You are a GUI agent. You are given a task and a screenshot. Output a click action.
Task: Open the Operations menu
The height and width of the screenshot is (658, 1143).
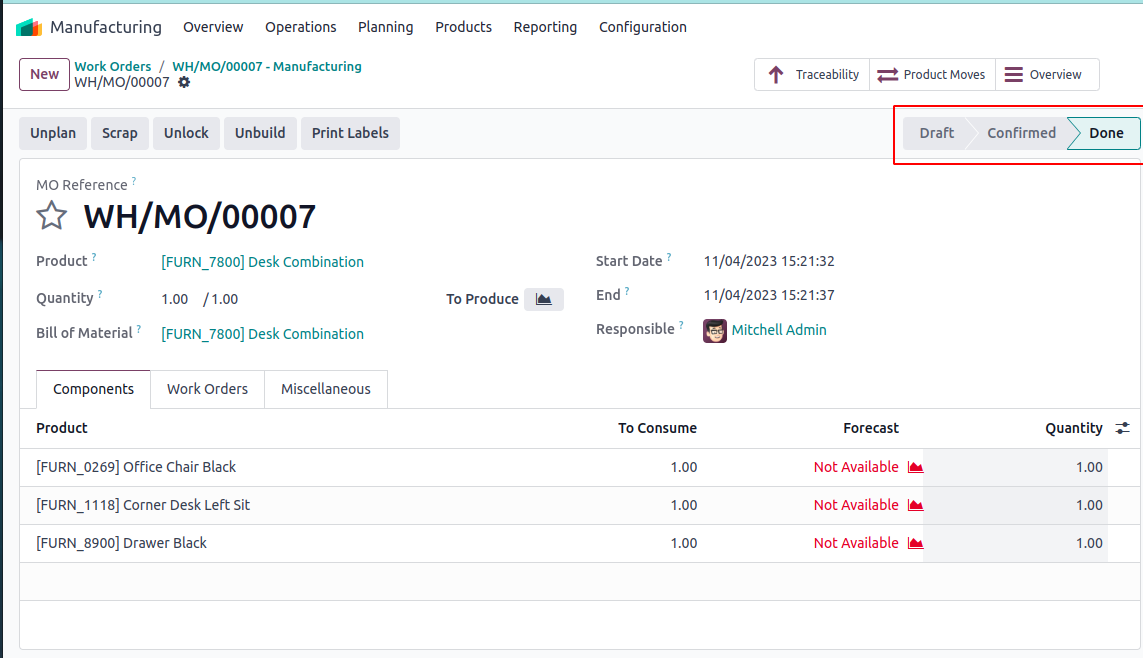[x=300, y=27]
